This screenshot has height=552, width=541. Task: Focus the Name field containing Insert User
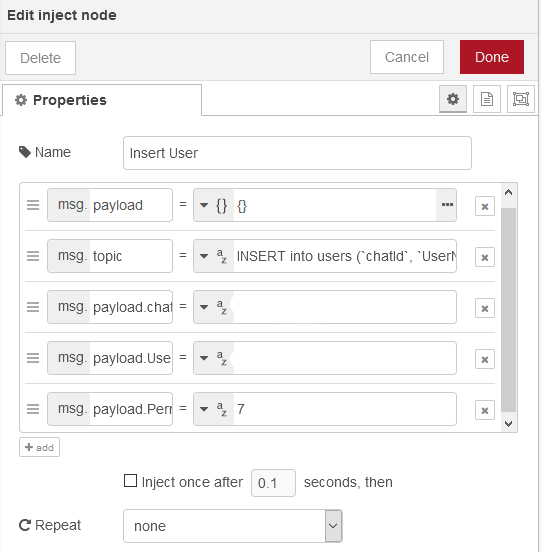297,153
